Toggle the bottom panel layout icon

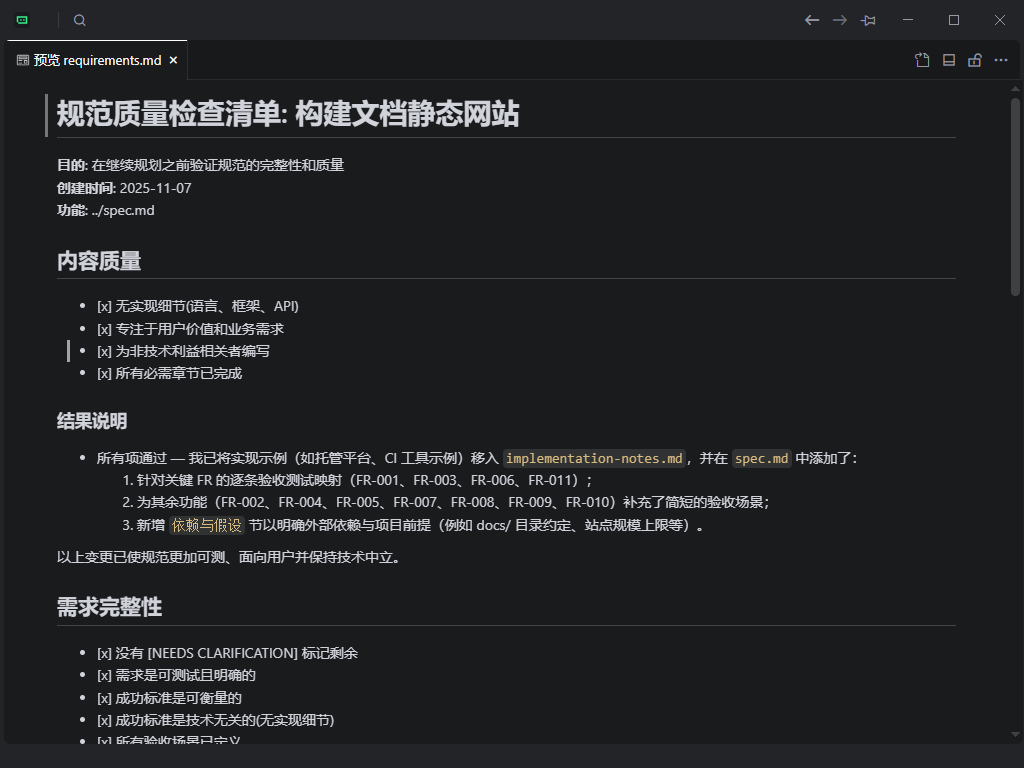click(949, 60)
